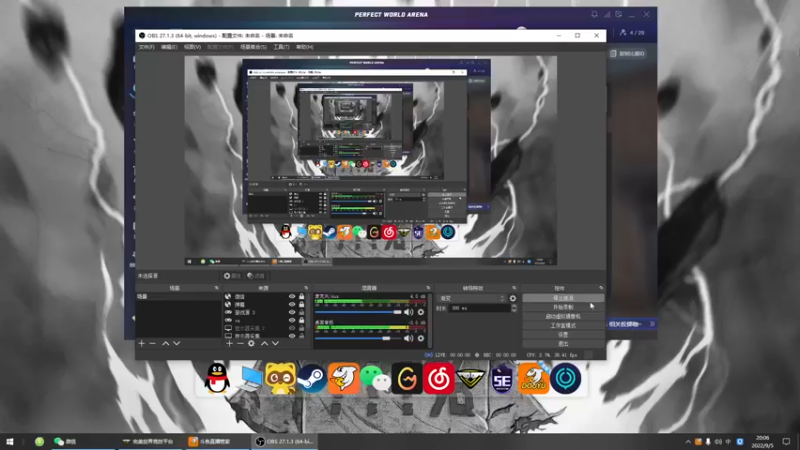Move source down in Sources panel
This screenshot has height=450, width=800.
tap(276, 343)
